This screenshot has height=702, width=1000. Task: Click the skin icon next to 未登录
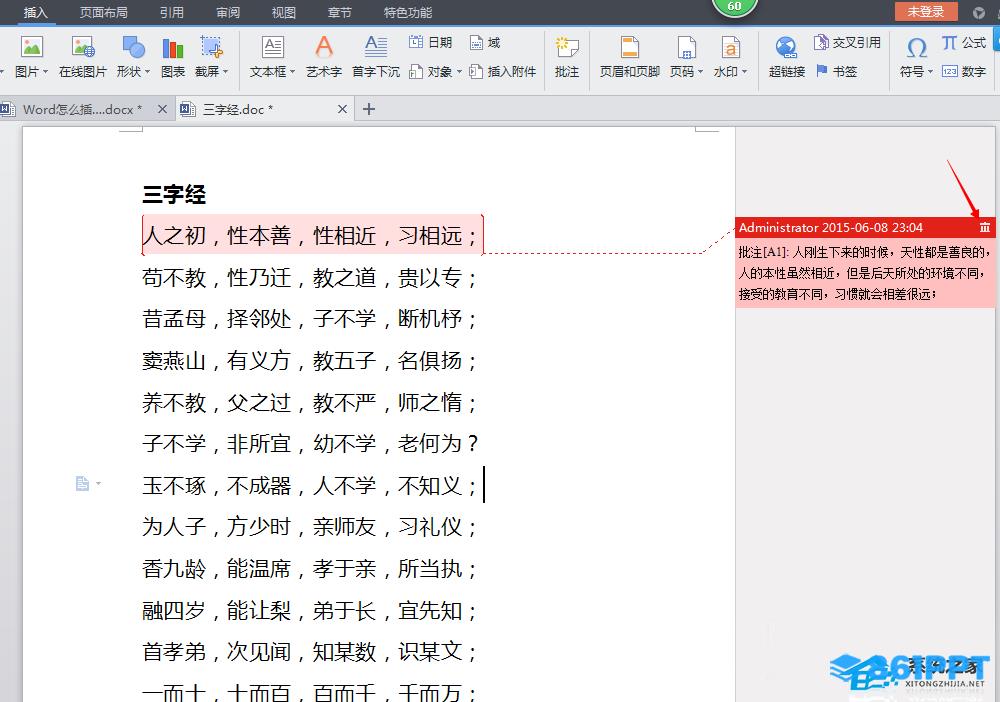979,12
